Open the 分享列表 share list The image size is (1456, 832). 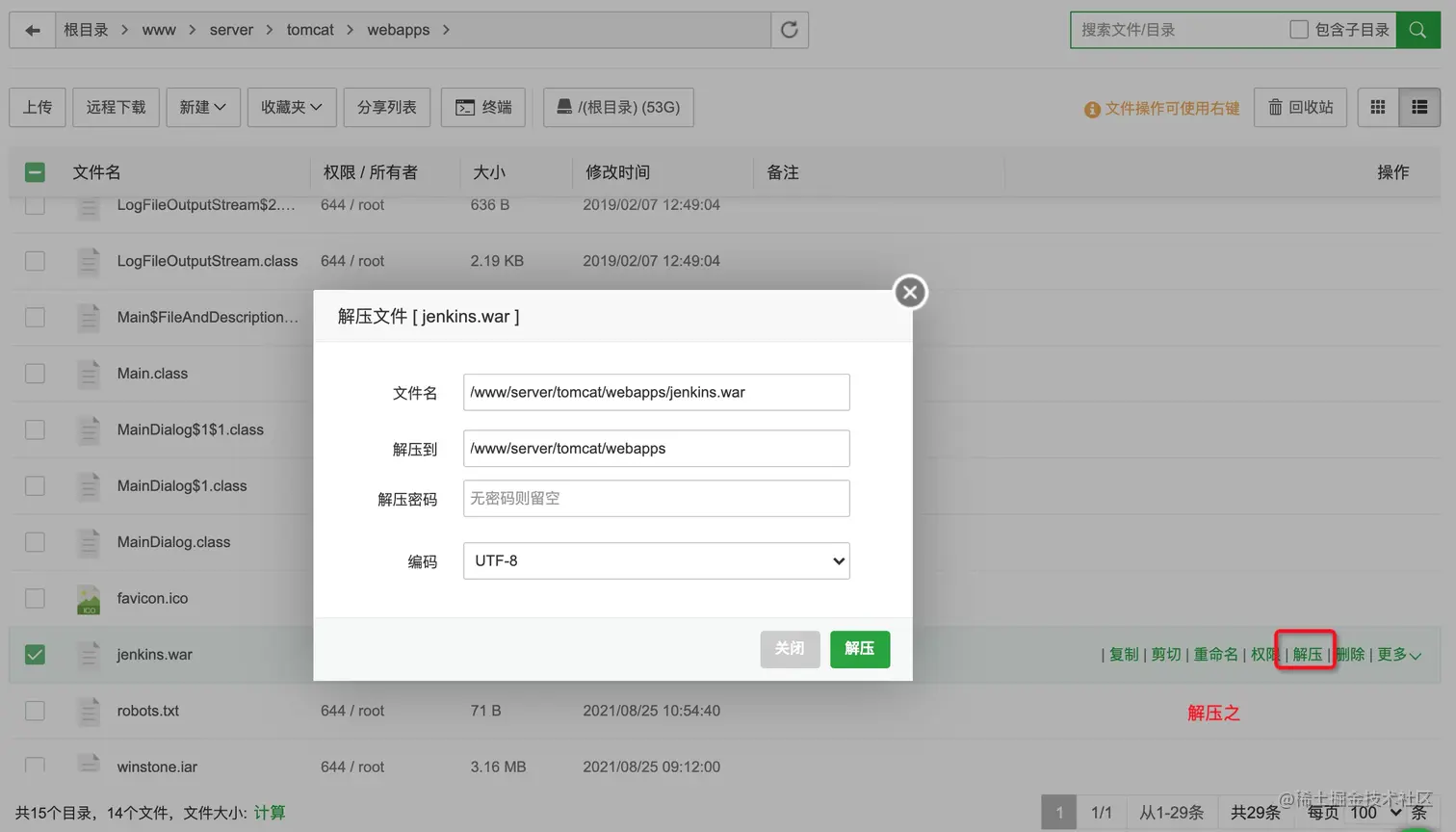[387, 107]
